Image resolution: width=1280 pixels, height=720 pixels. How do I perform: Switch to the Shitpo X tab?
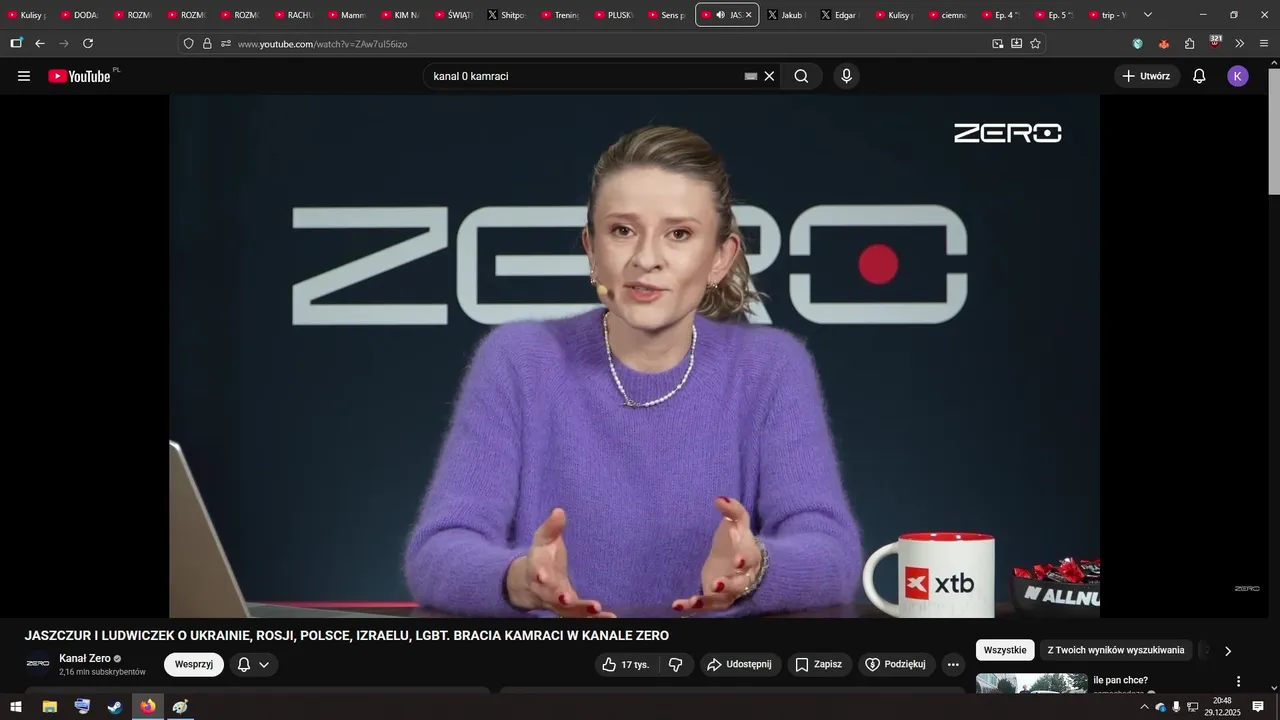(507, 15)
